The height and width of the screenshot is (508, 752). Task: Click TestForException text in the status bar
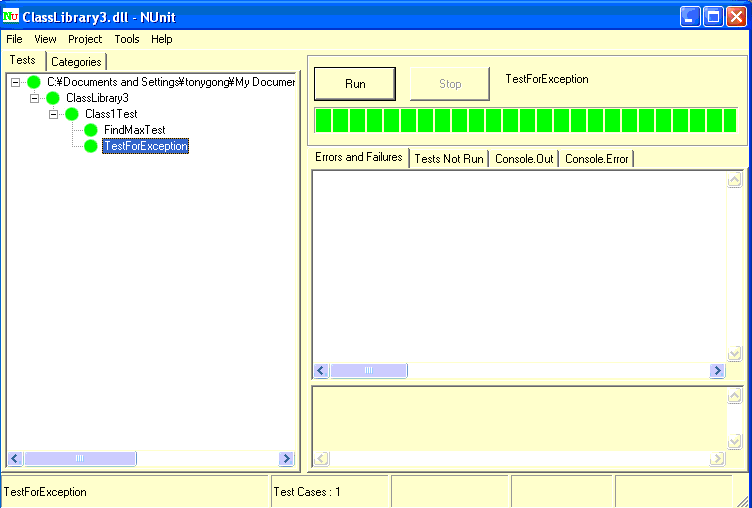click(45, 492)
